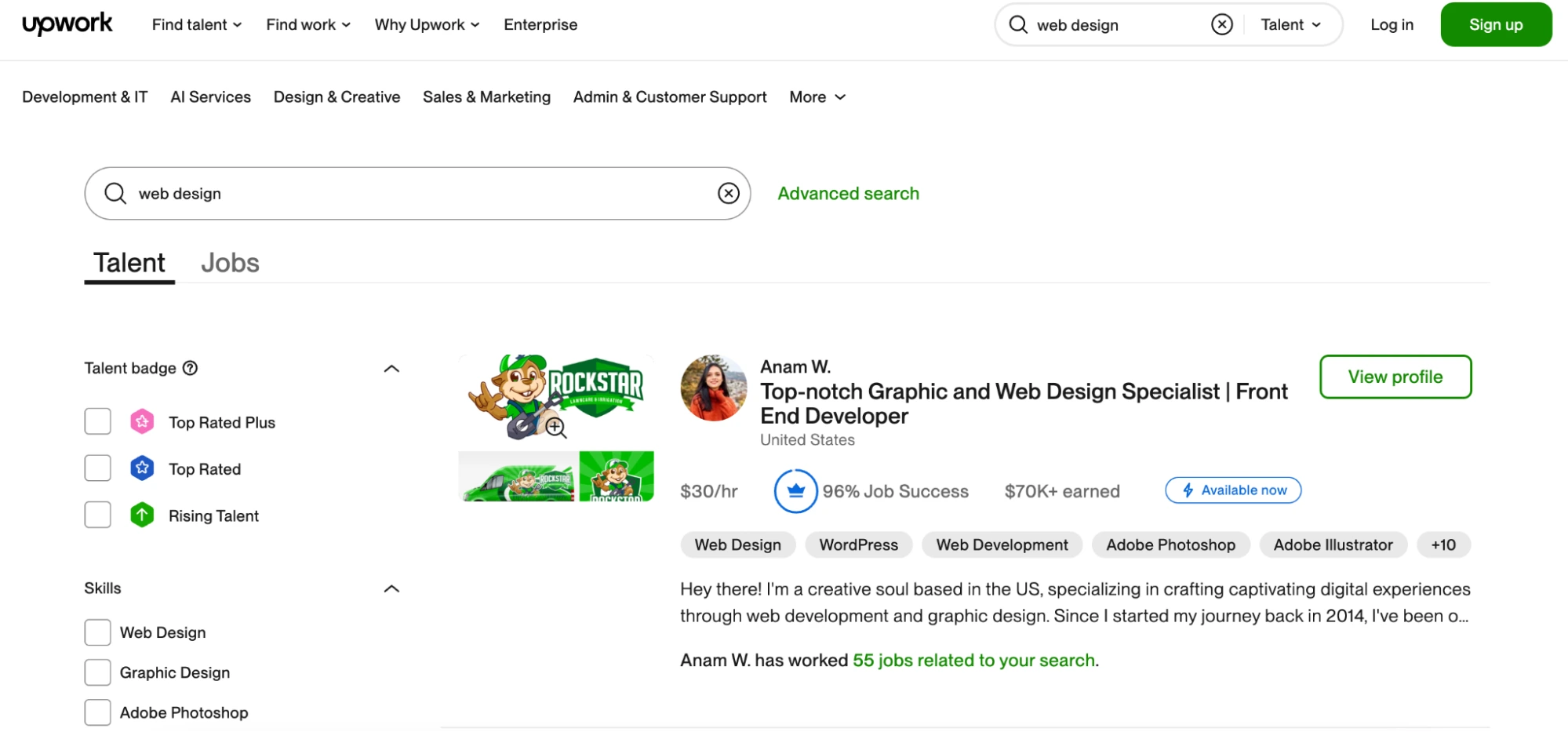Image resolution: width=1568 pixels, height=732 pixels.
Task: Click the green Sign up button
Action: pos(1496,24)
